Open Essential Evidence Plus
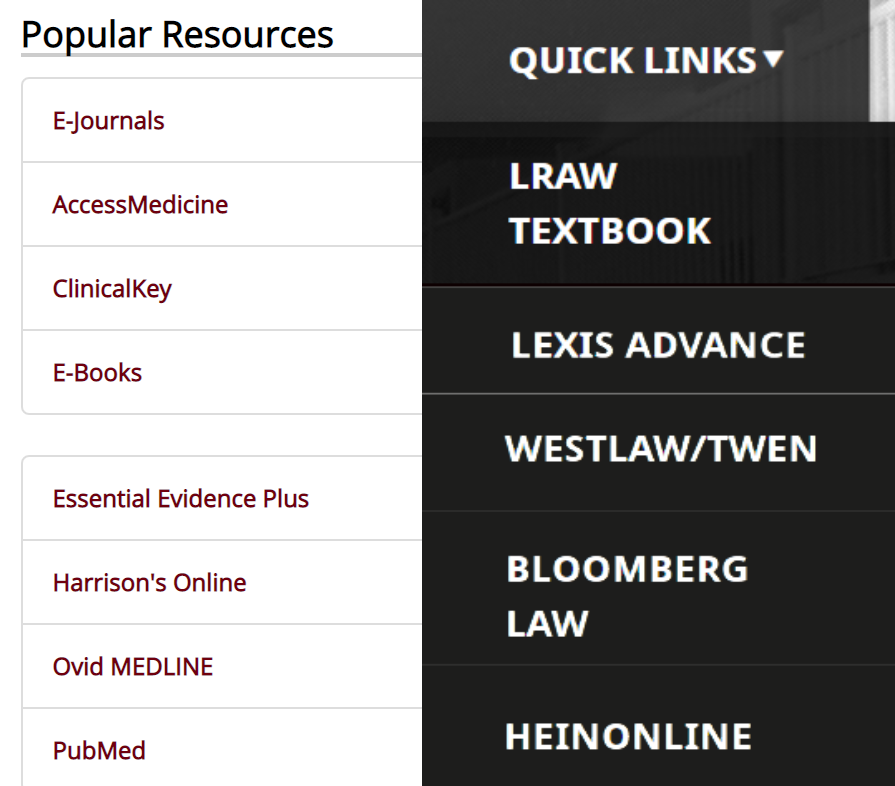 (x=180, y=499)
